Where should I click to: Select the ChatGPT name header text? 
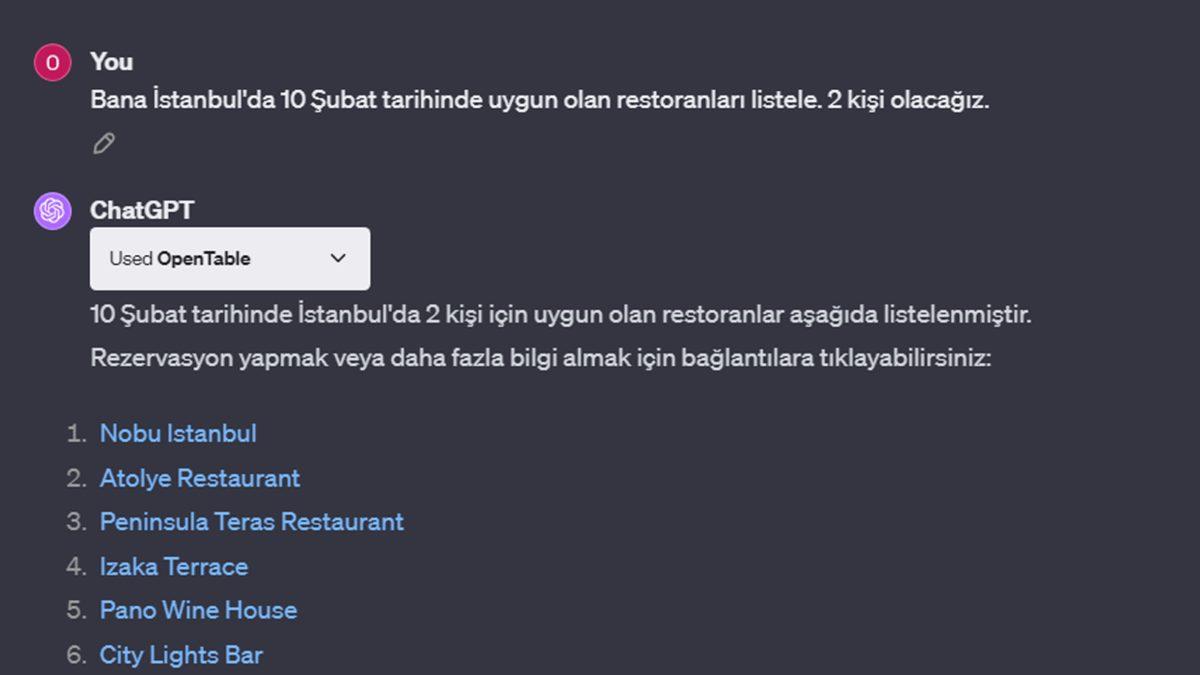143,210
